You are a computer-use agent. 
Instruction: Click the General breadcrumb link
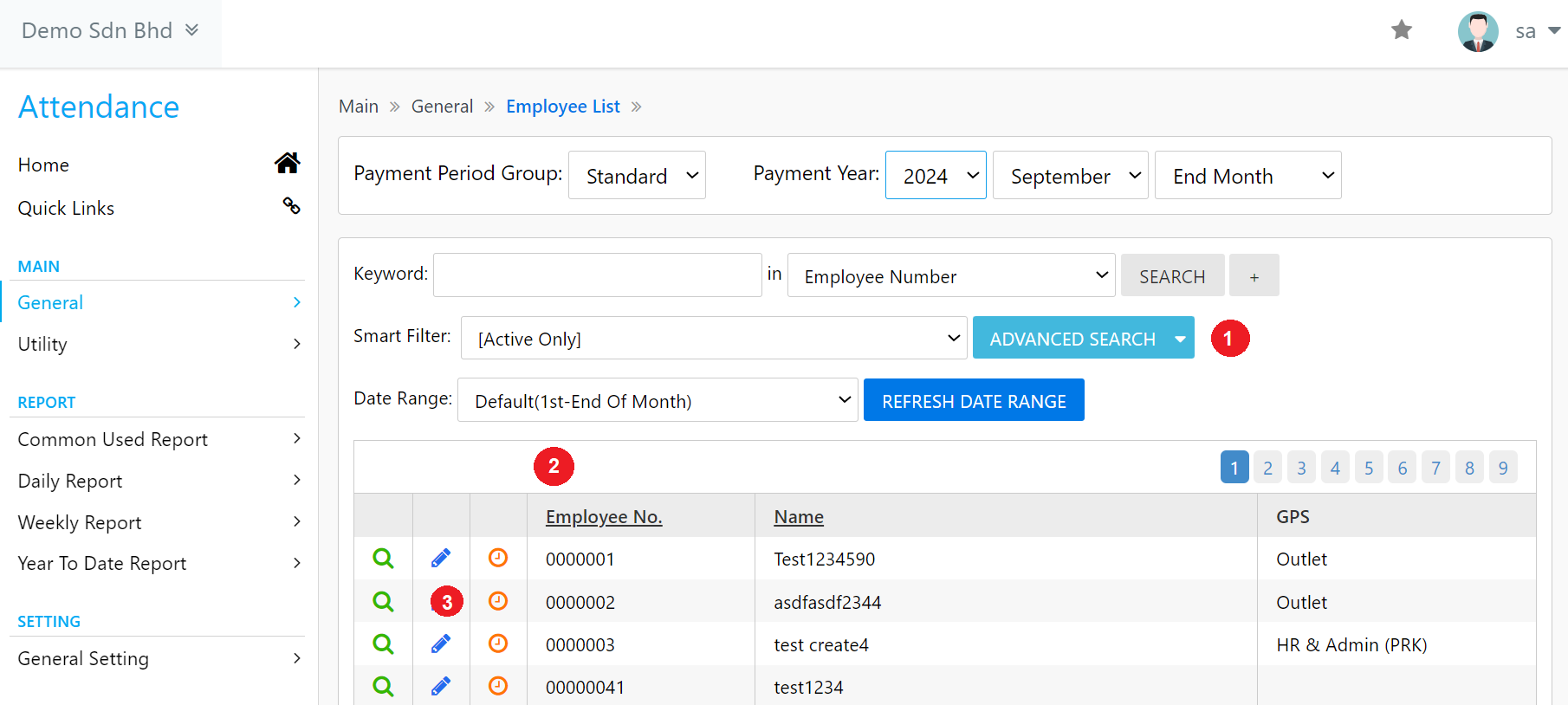442,106
